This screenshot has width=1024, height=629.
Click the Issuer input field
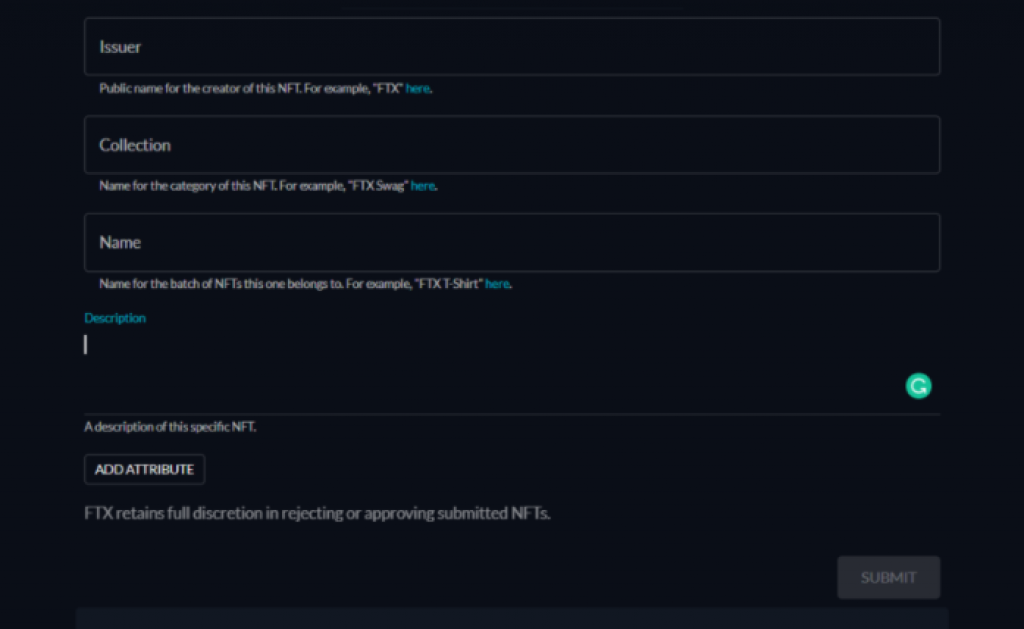point(512,46)
